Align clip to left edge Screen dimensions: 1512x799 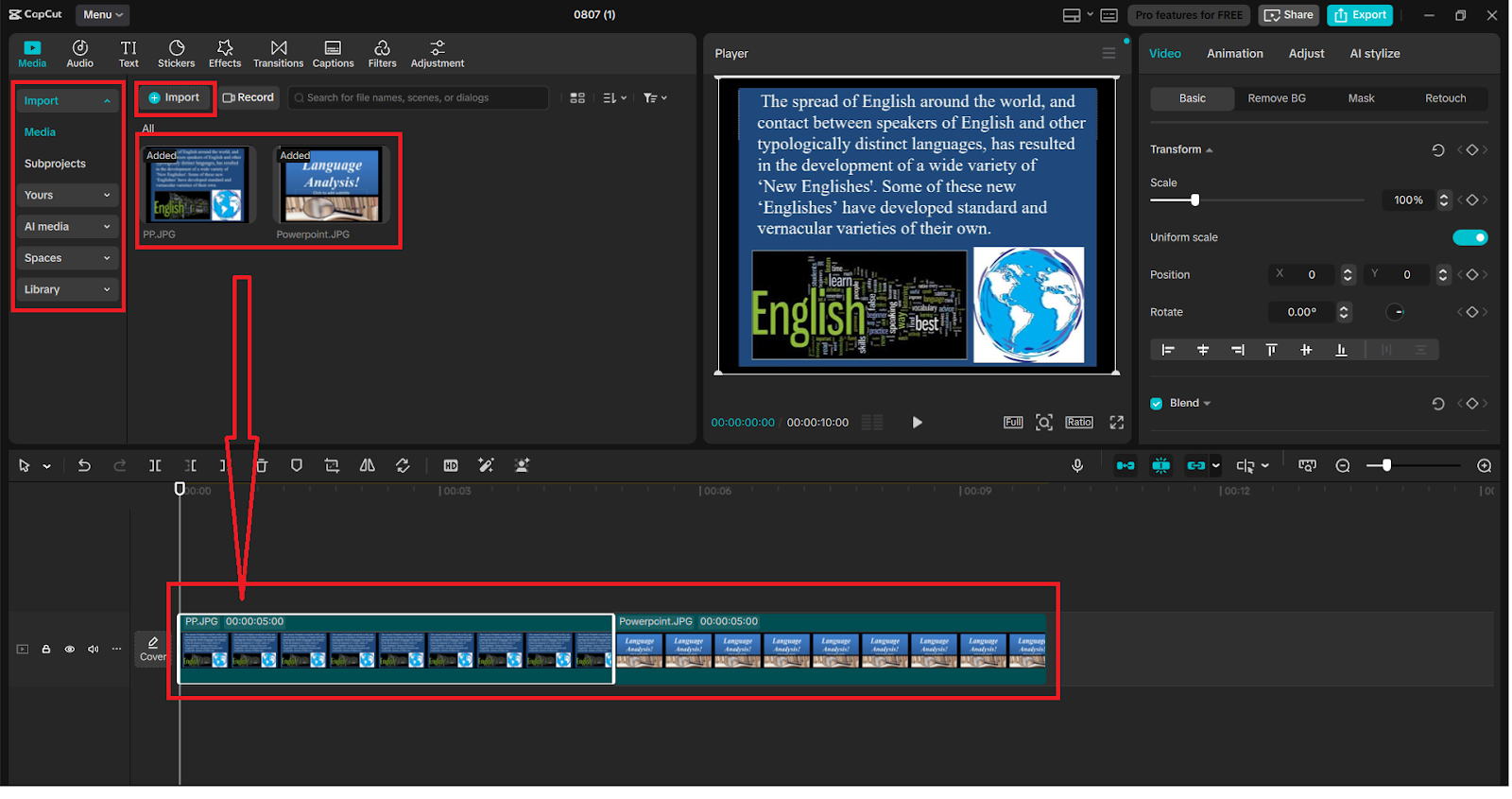tap(1168, 350)
